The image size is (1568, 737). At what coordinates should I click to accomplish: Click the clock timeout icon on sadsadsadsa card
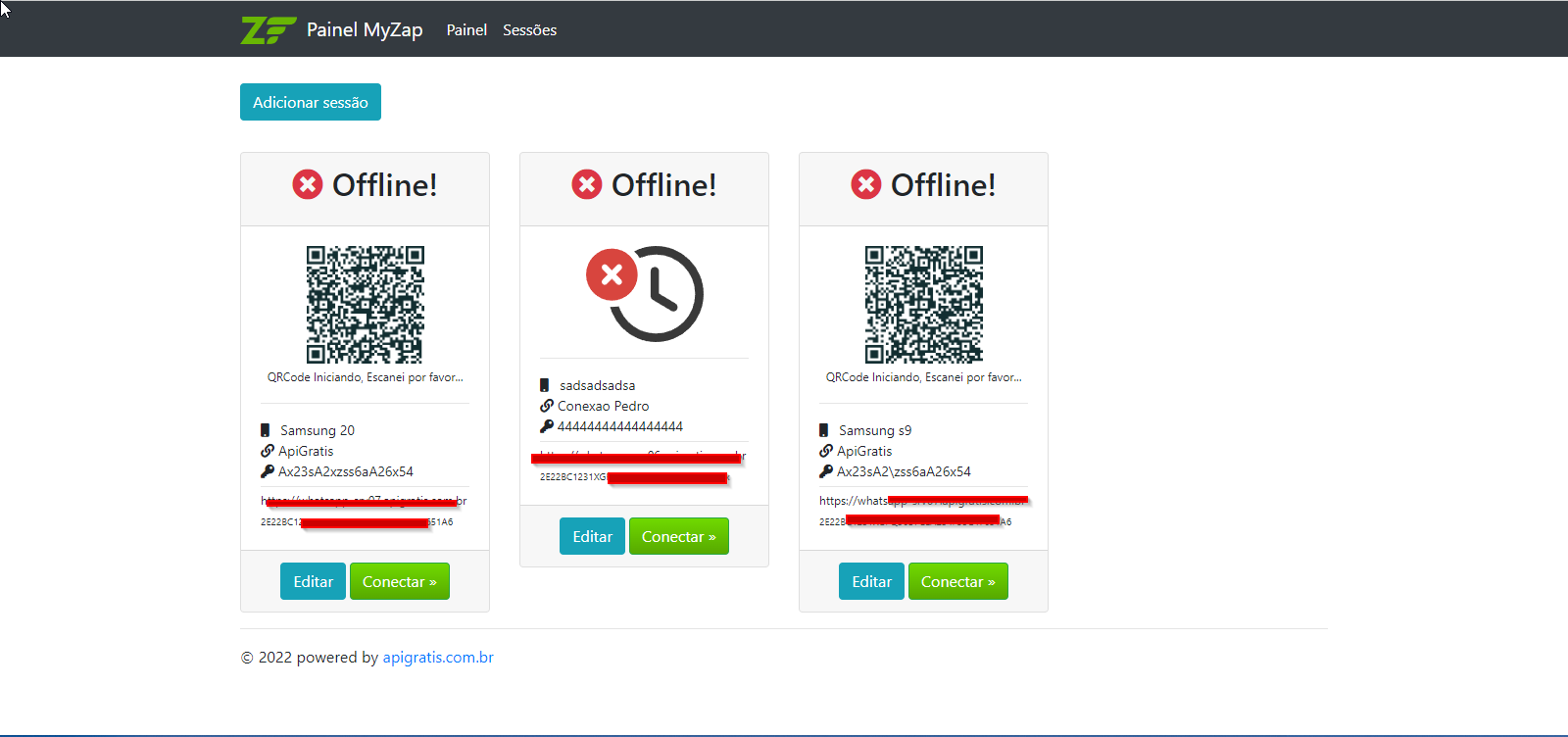[x=645, y=293]
